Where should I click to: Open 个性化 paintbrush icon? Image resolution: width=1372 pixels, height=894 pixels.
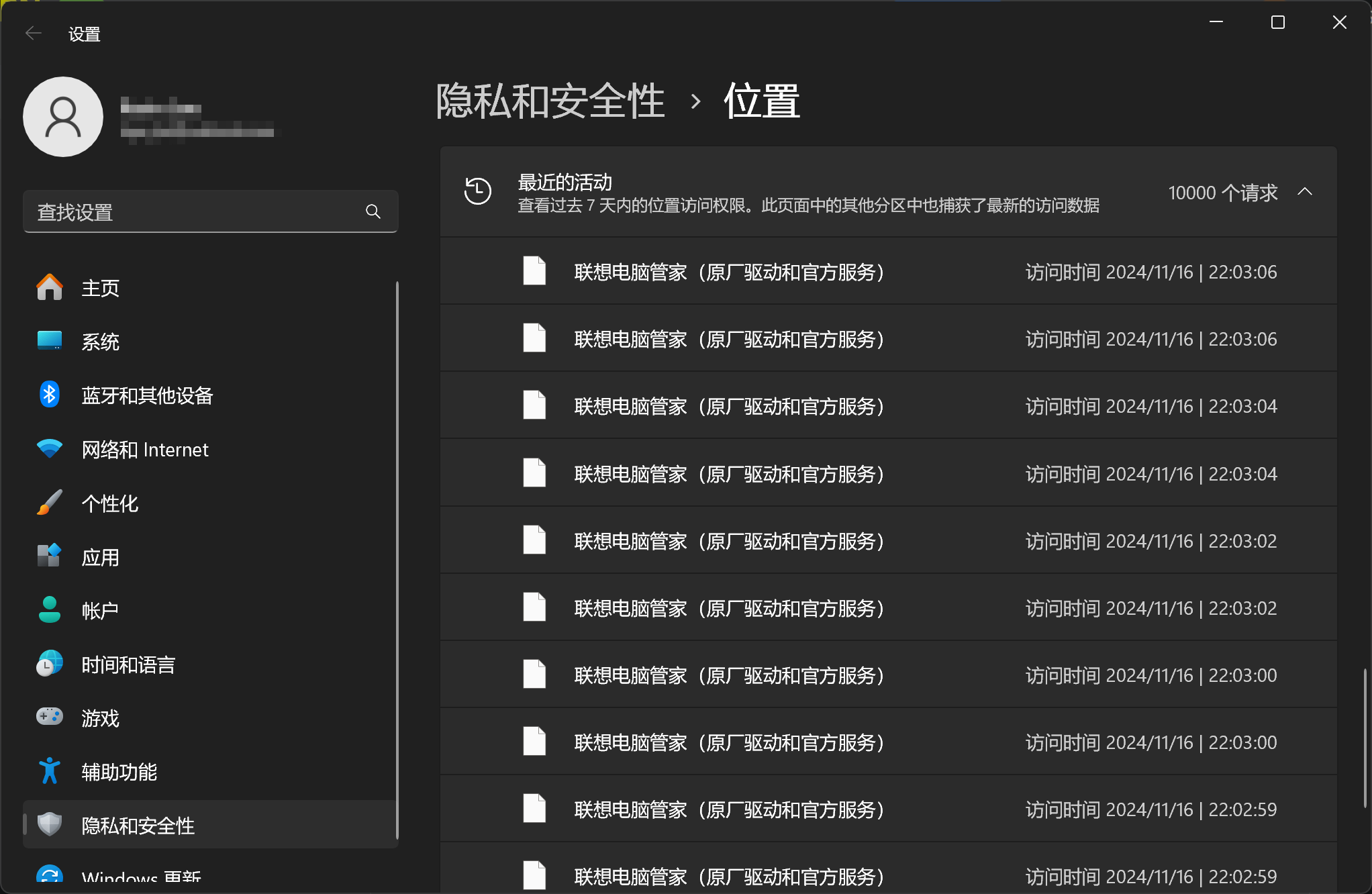pyautogui.click(x=50, y=503)
